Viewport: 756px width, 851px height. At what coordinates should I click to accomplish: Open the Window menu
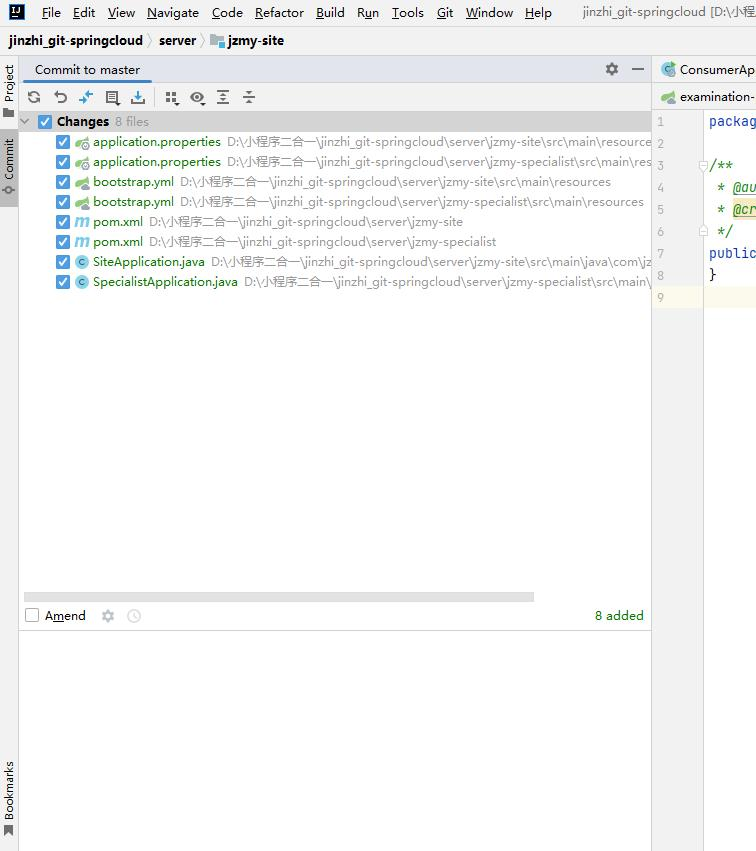pyautogui.click(x=489, y=12)
